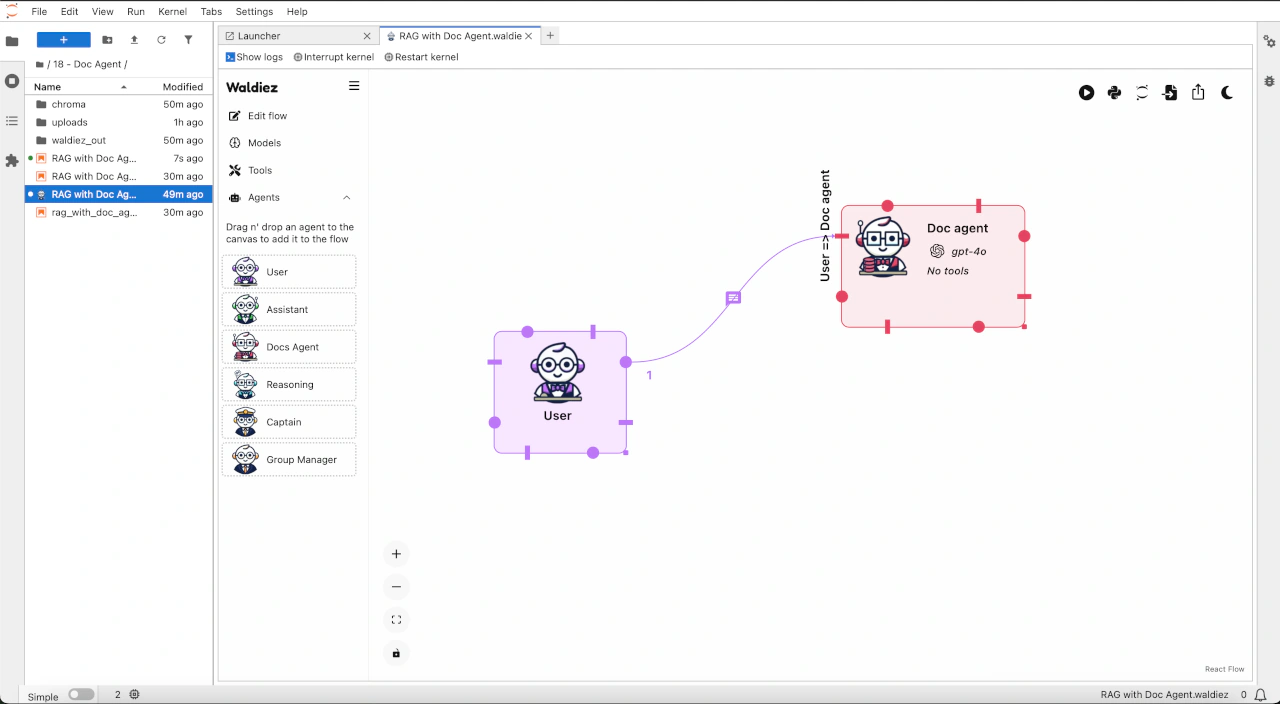1280x704 pixels.
Task: Click the canvas zoom out button
Action: [396, 587]
